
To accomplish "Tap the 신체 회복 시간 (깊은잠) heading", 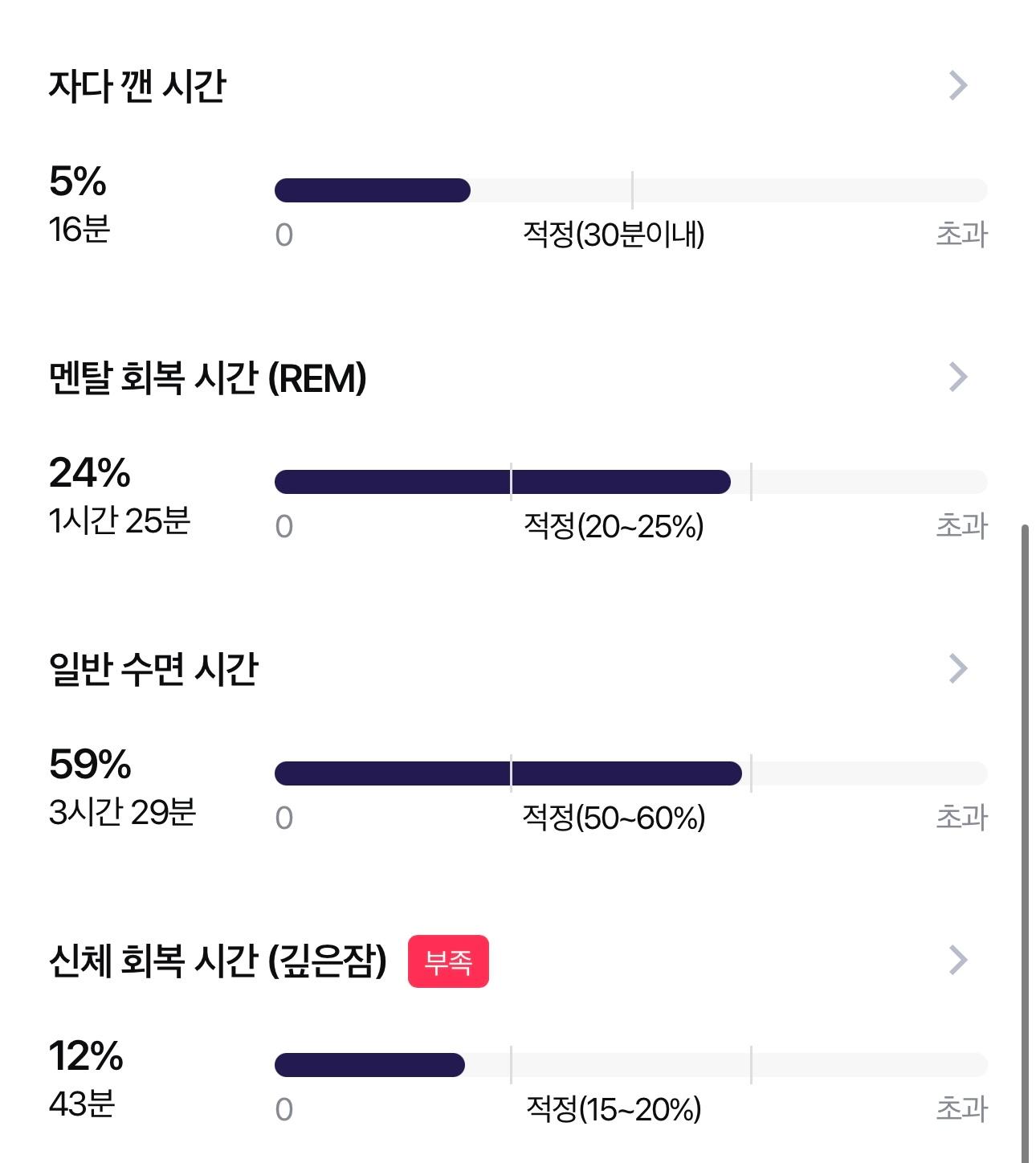I will [218, 961].
